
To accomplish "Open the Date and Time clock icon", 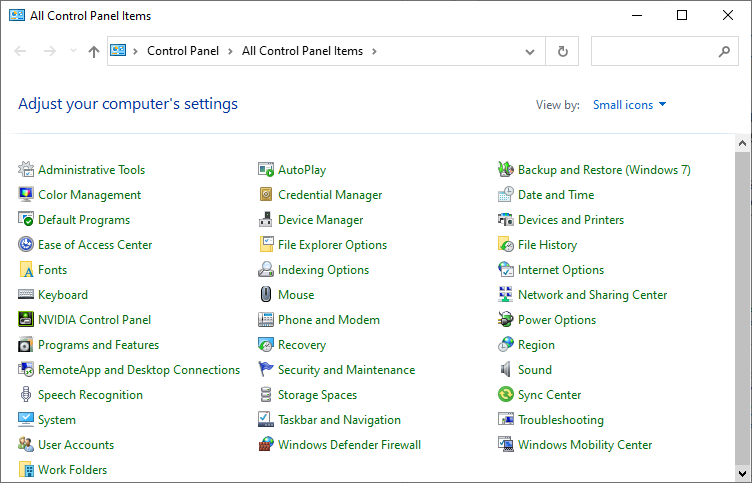I will [506, 194].
